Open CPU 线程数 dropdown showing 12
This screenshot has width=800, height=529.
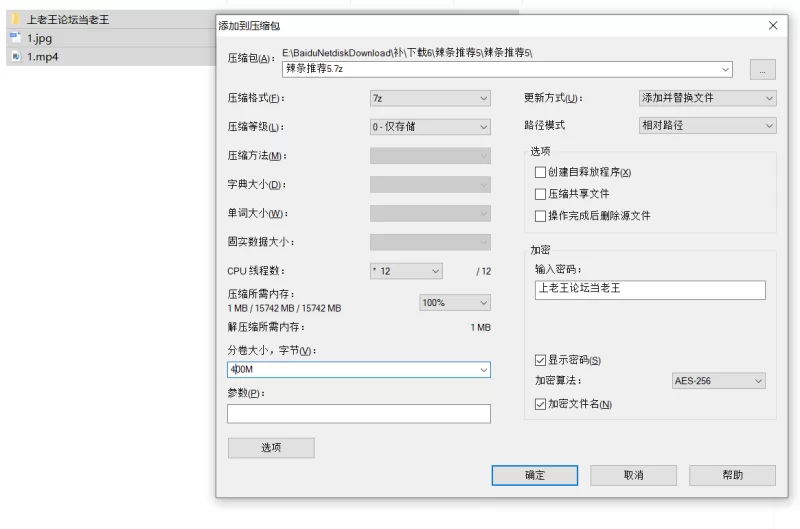pyautogui.click(x=406, y=271)
